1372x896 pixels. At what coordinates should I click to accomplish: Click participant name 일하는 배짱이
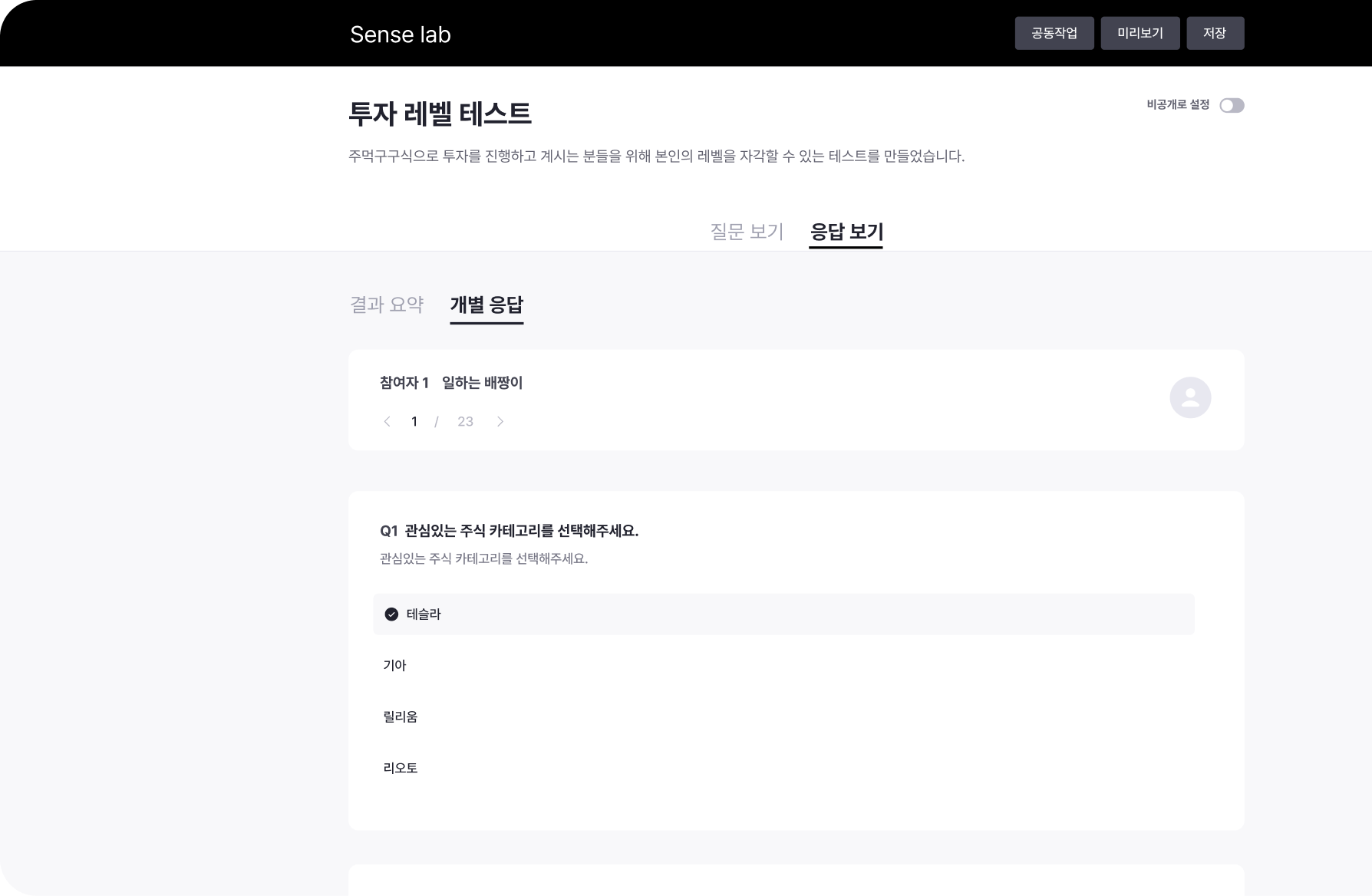click(x=482, y=383)
